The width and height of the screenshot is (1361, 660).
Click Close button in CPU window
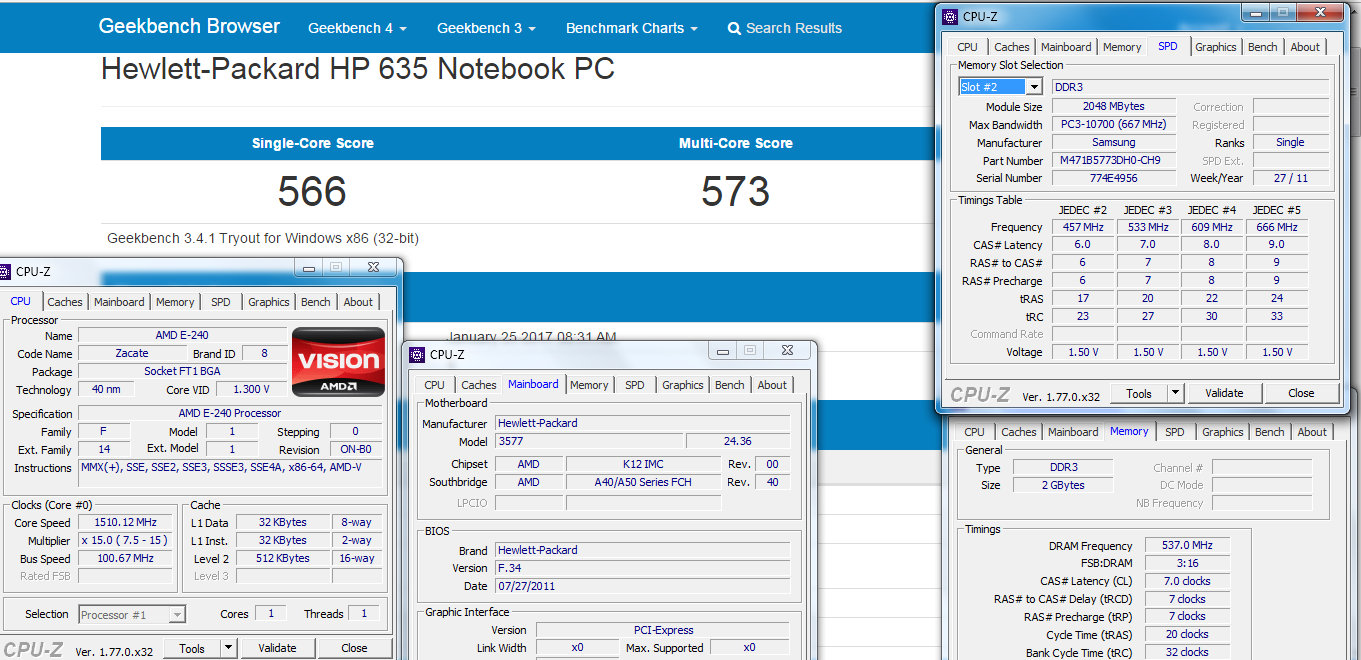[x=354, y=648]
